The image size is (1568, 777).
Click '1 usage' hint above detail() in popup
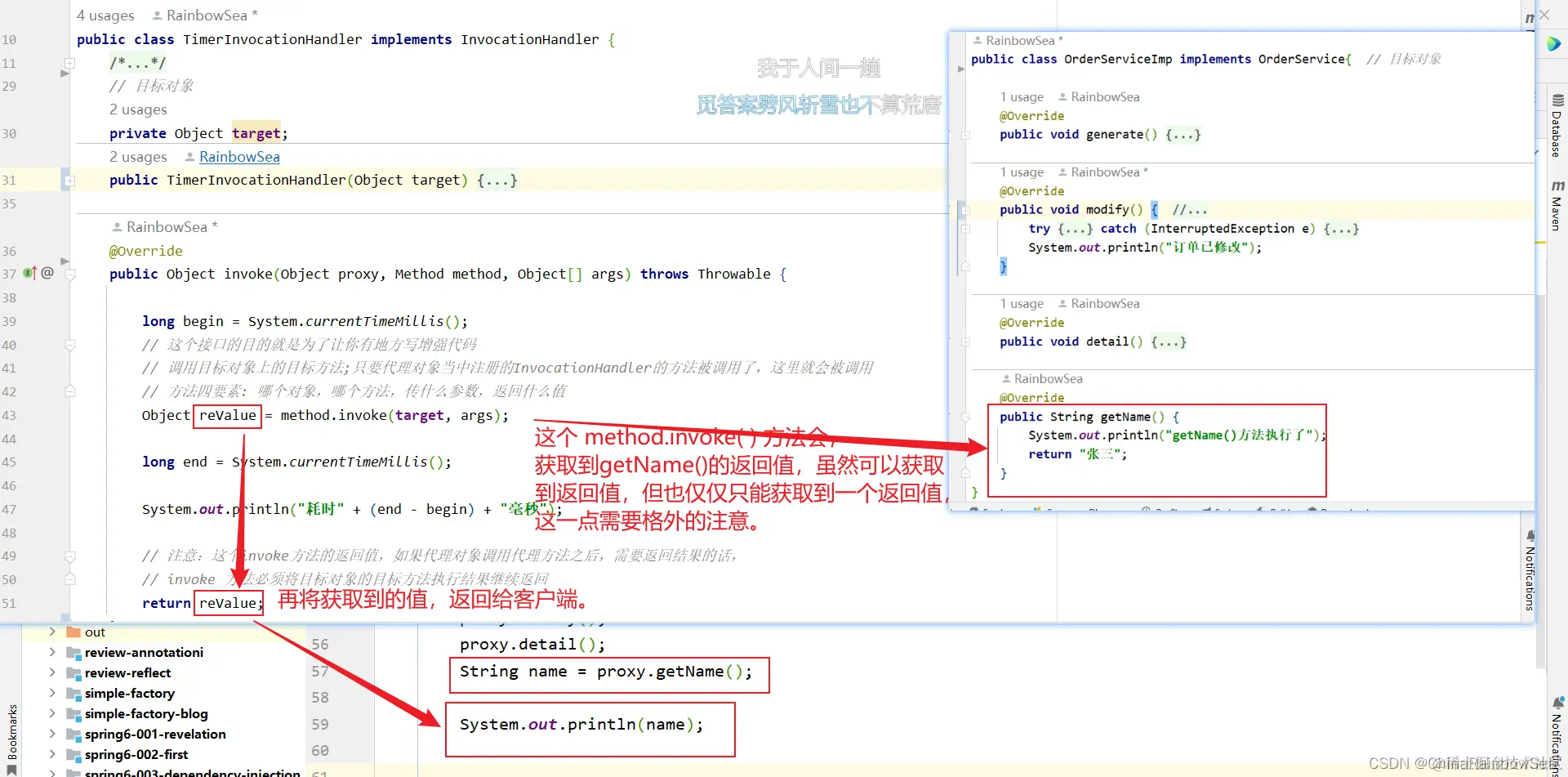click(1022, 304)
